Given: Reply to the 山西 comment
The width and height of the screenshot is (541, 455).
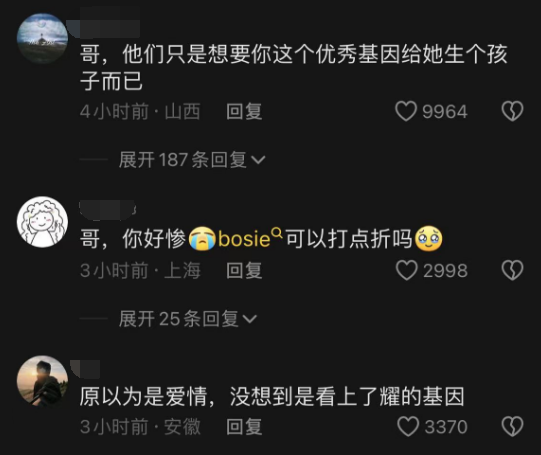Looking at the screenshot, I should click(x=244, y=112).
